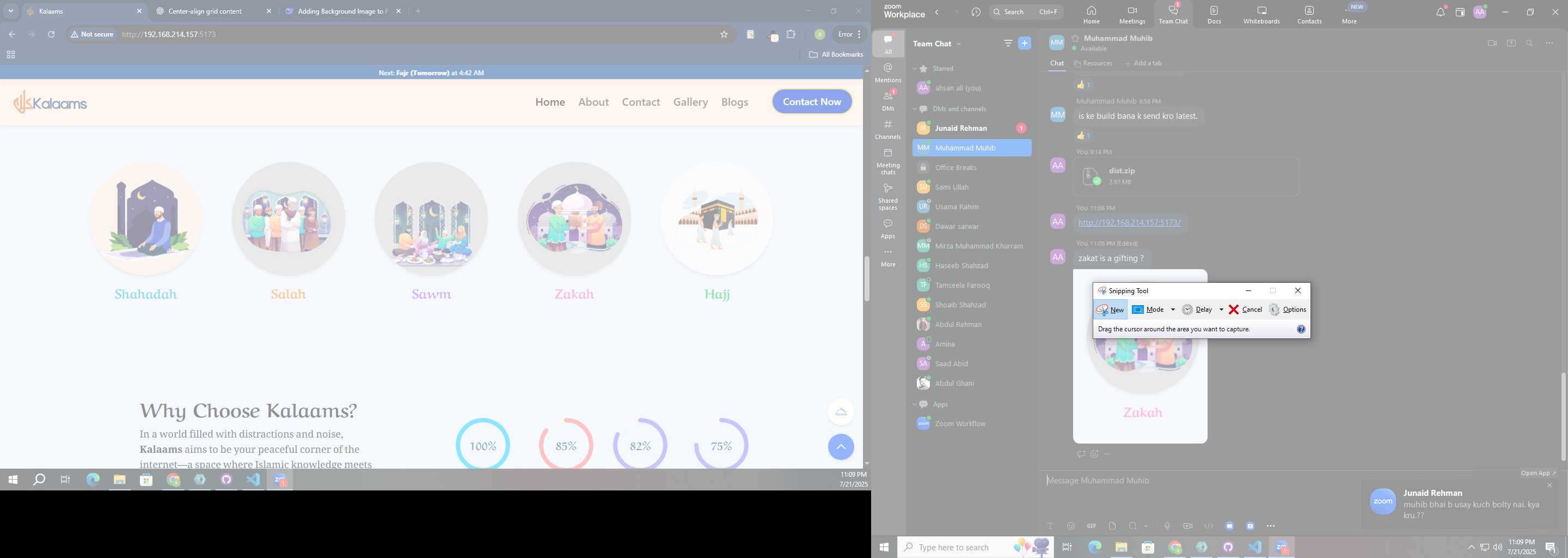
Task: Record an audio message with microphone icon
Action: pyautogui.click(x=1167, y=526)
